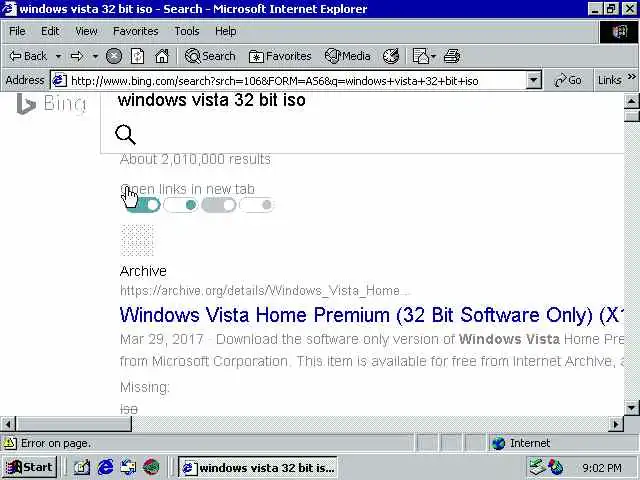The image size is (640, 480).
Task: Click the first system tray icon
Action: 538,467
